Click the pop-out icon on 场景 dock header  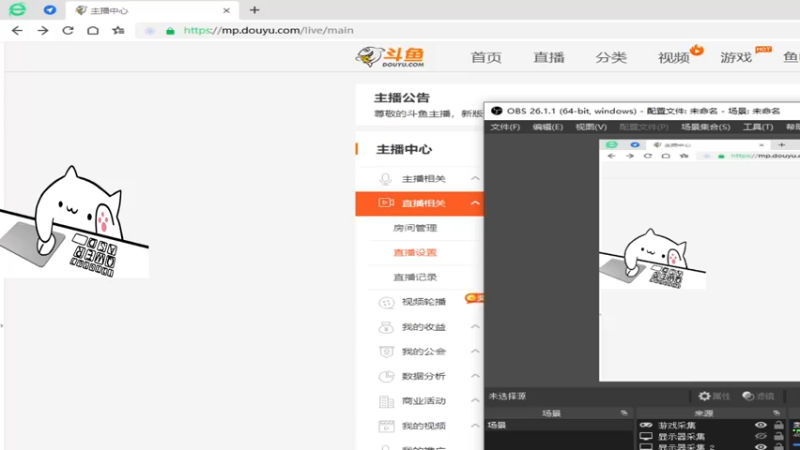[624, 413]
